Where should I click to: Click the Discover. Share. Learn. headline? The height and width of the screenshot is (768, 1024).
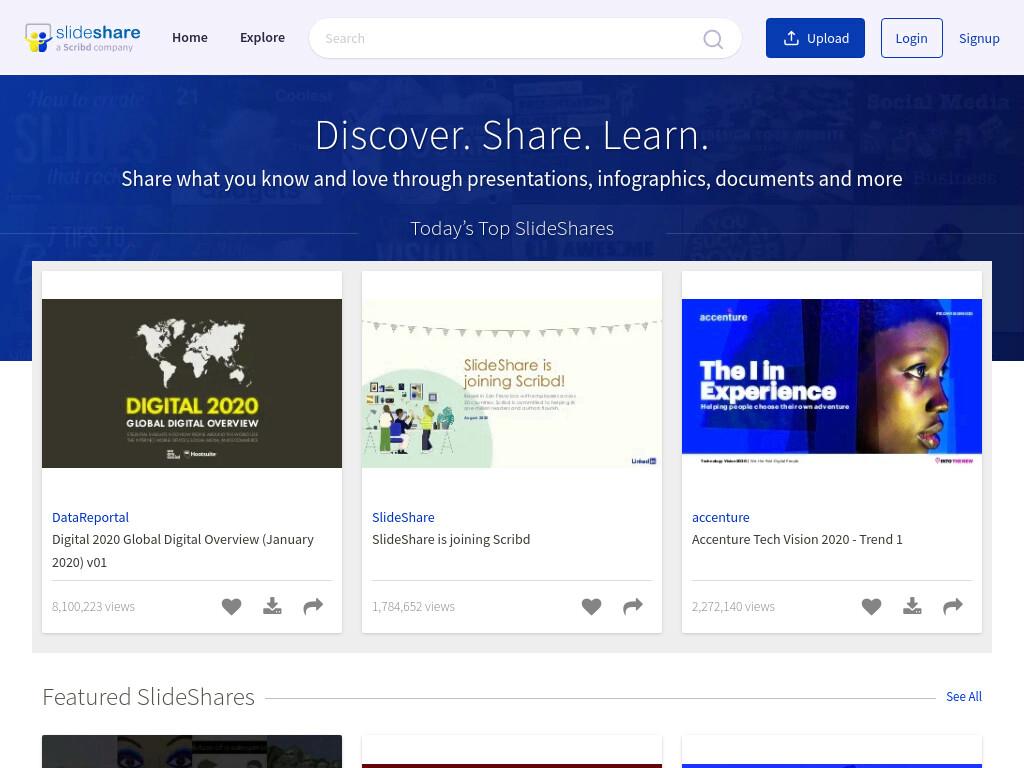(x=512, y=135)
